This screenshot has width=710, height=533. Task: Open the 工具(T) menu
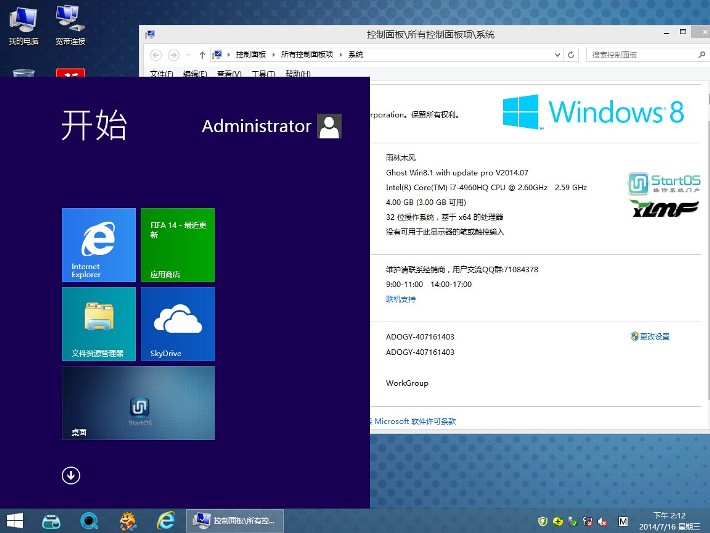[263, 73]
